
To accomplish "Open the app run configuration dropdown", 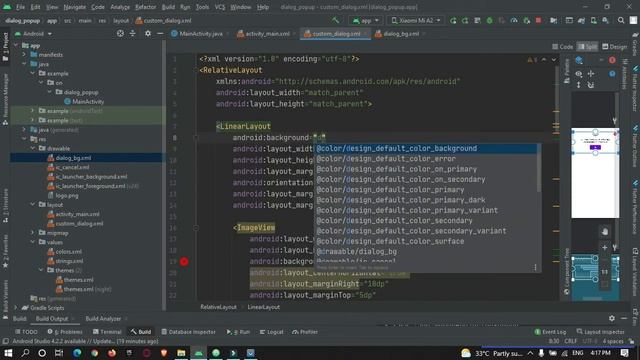I will 366,20.
